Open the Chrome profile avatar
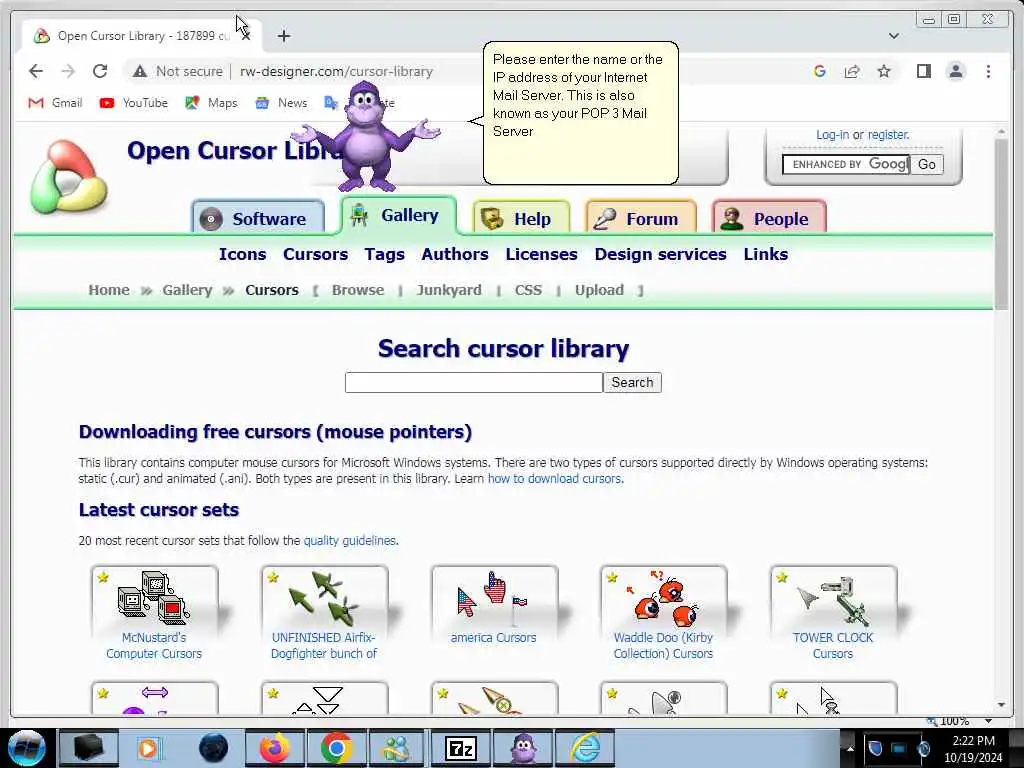 (x=955, y=71)
